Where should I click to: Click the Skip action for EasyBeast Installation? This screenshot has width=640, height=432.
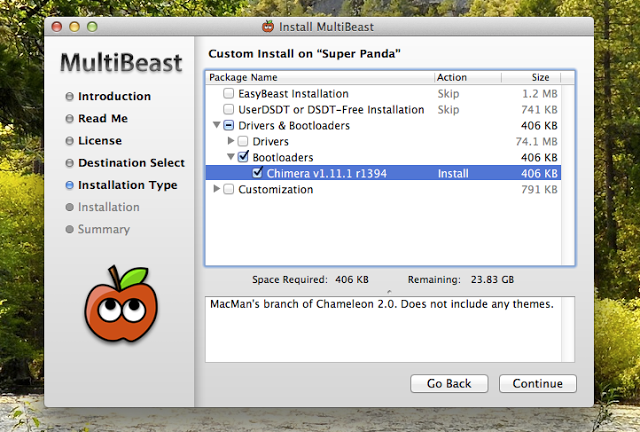448,94
